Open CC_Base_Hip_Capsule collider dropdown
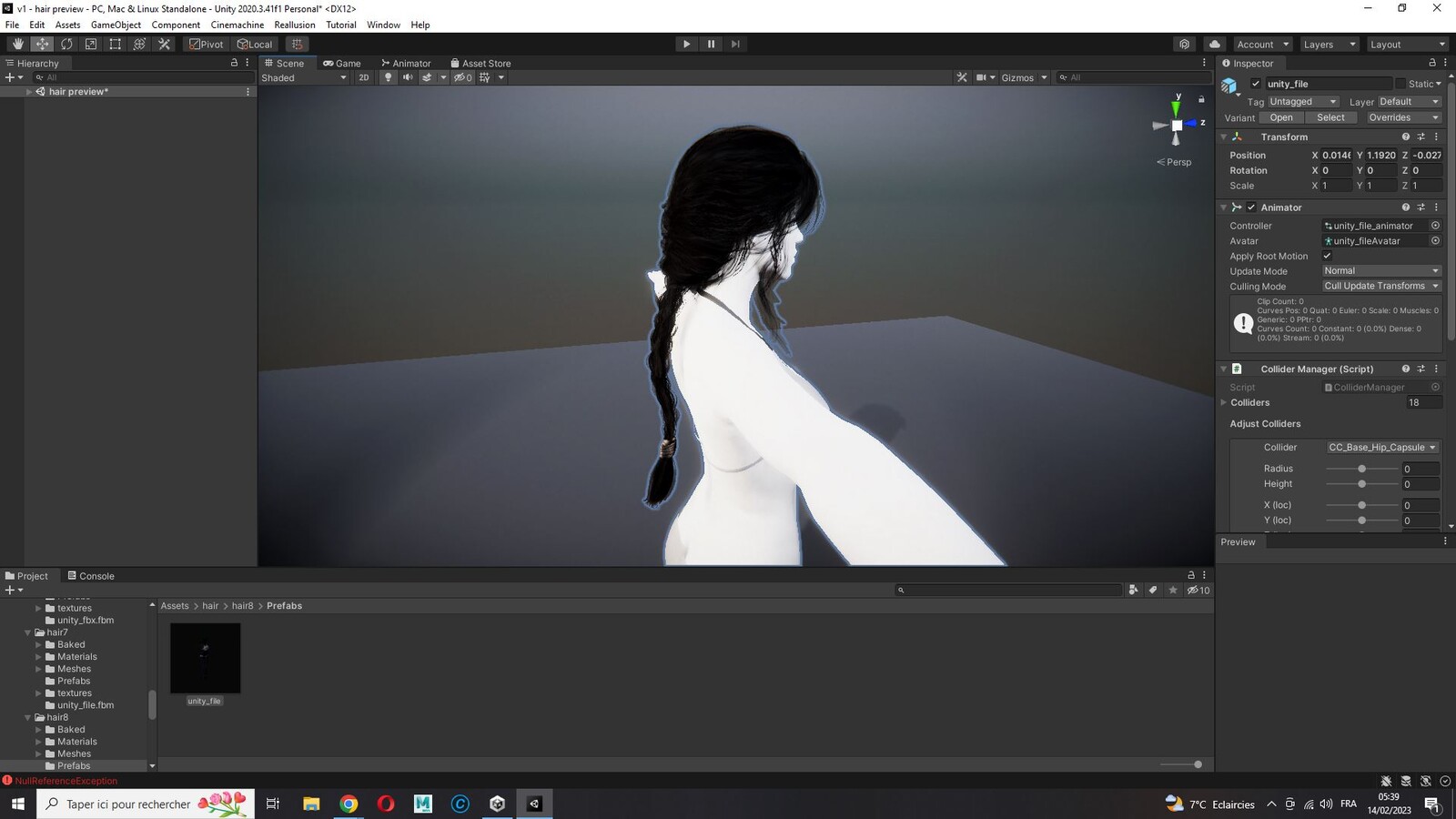Image resolution: width=1456 pixels, height=819 pixels. 1381,447
